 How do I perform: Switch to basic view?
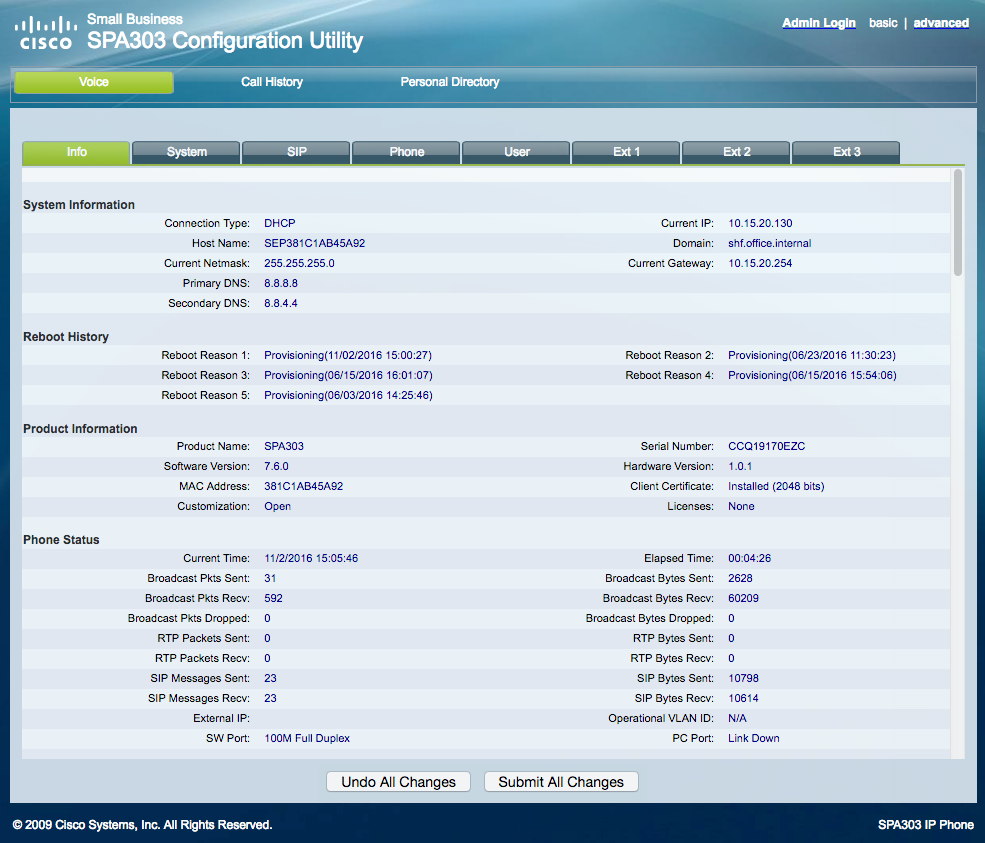(x=883, y=23)
